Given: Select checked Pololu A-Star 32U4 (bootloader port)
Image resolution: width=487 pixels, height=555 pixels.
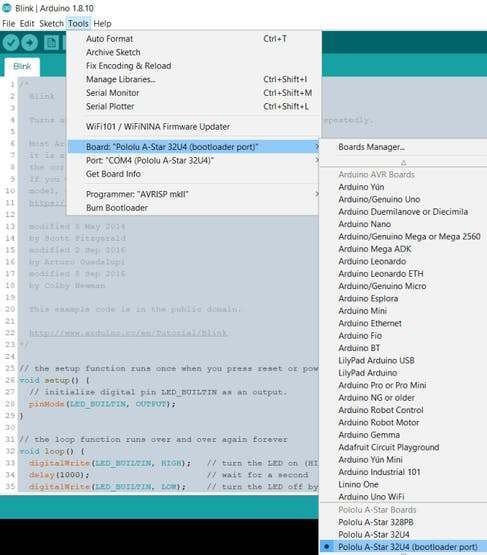Looking at the screenshot, I should [x=403, y=547].
